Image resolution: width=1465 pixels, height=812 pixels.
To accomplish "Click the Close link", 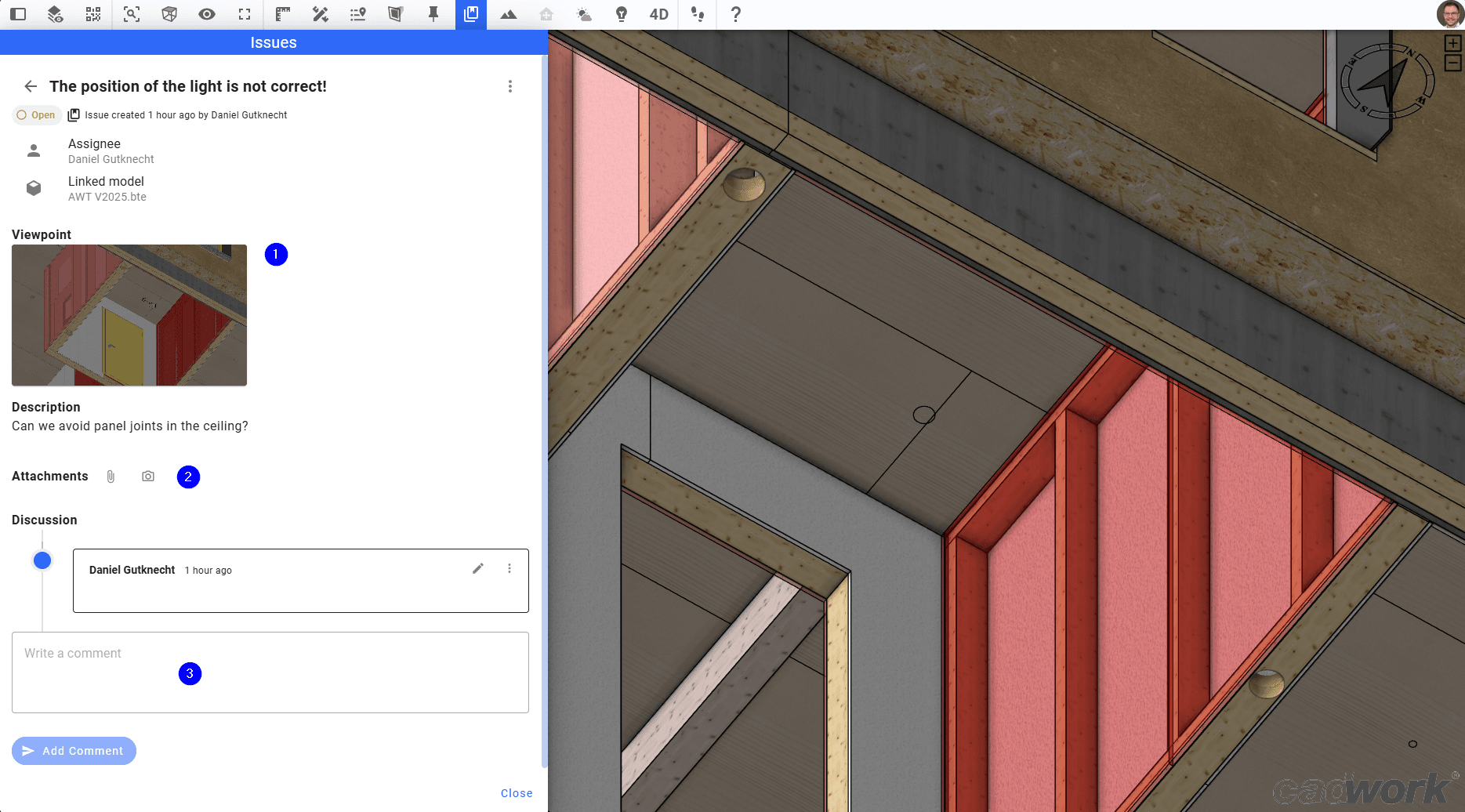I will click(x=516, y=792).
